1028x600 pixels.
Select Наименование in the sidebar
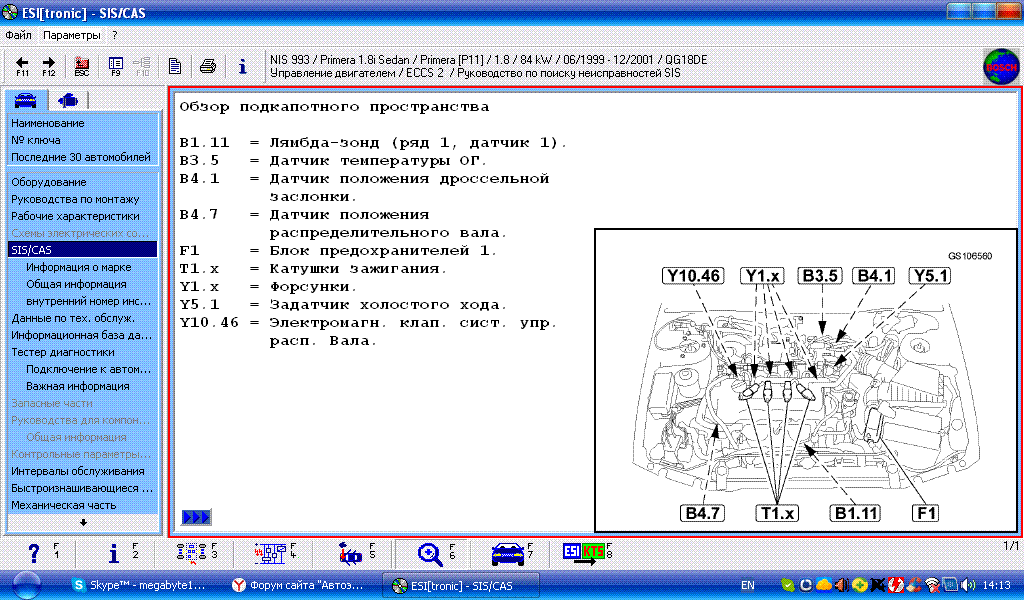tap(48, 123)
